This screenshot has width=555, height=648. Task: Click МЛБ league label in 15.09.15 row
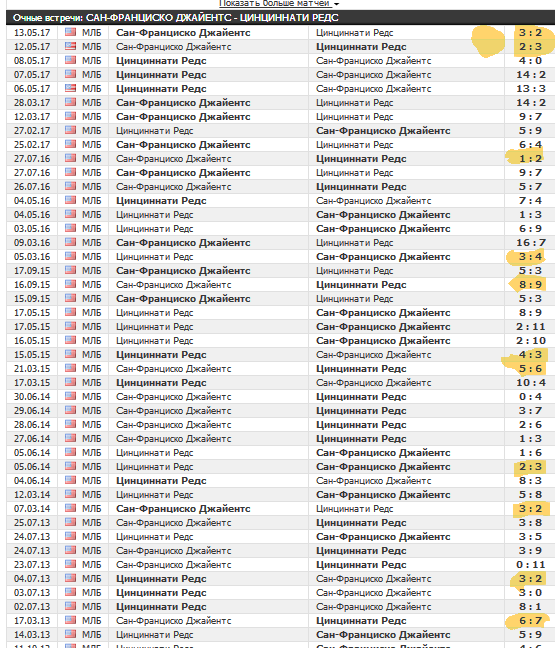coord(91,299)
